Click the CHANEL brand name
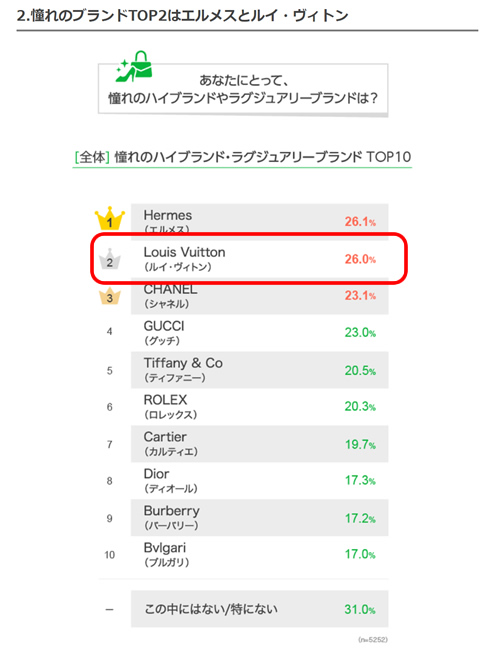This screenshot has height=652, width=500. tap(171, 289)
